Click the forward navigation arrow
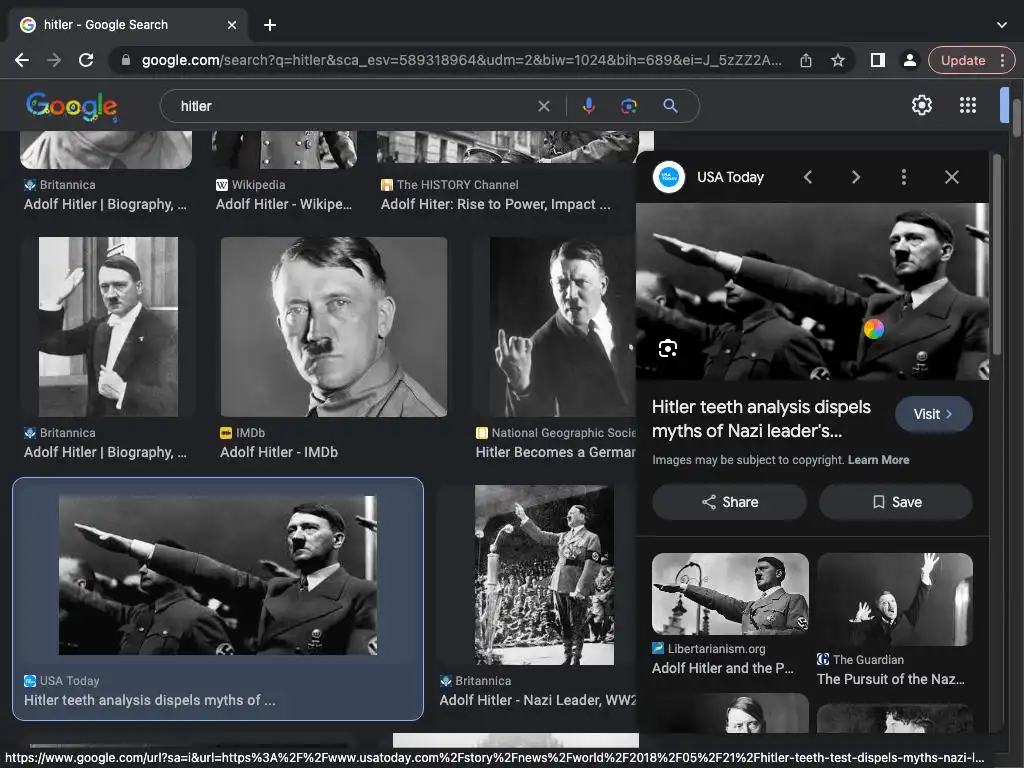Image resolution: width=1024 pixels, height=768 pixels. pos(54,60)
